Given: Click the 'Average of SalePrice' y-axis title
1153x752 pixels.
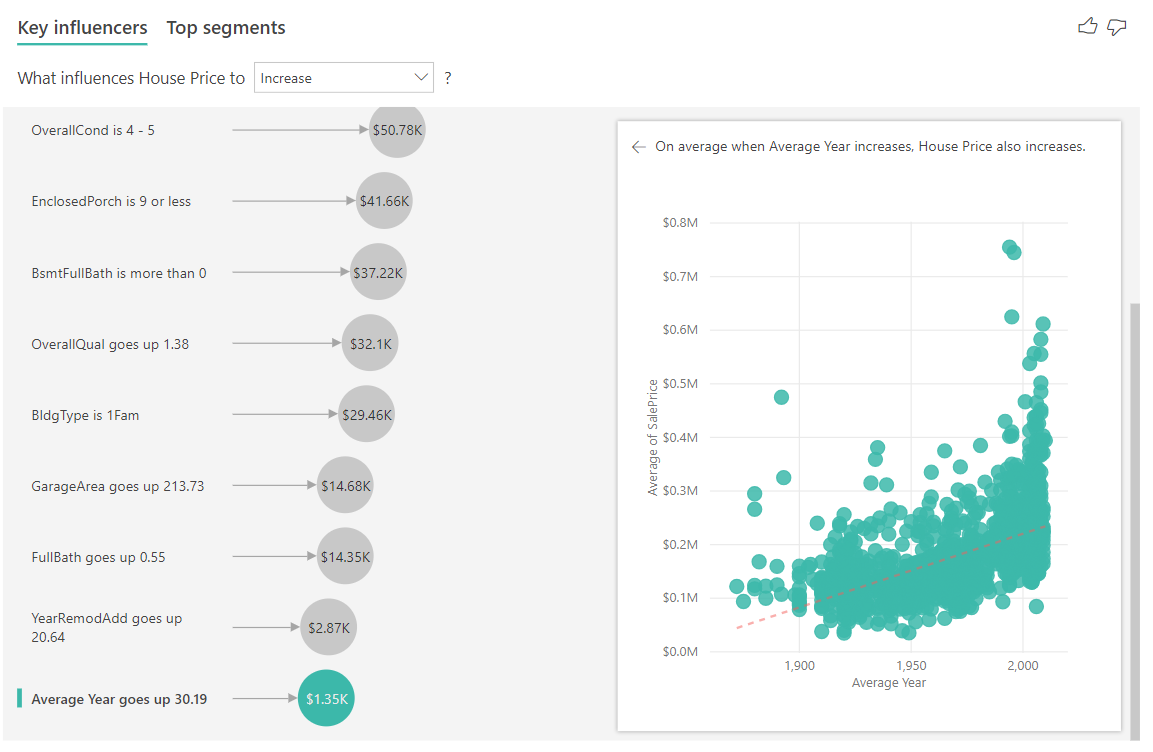Looking at the screenshot, I should click(652, 437).
